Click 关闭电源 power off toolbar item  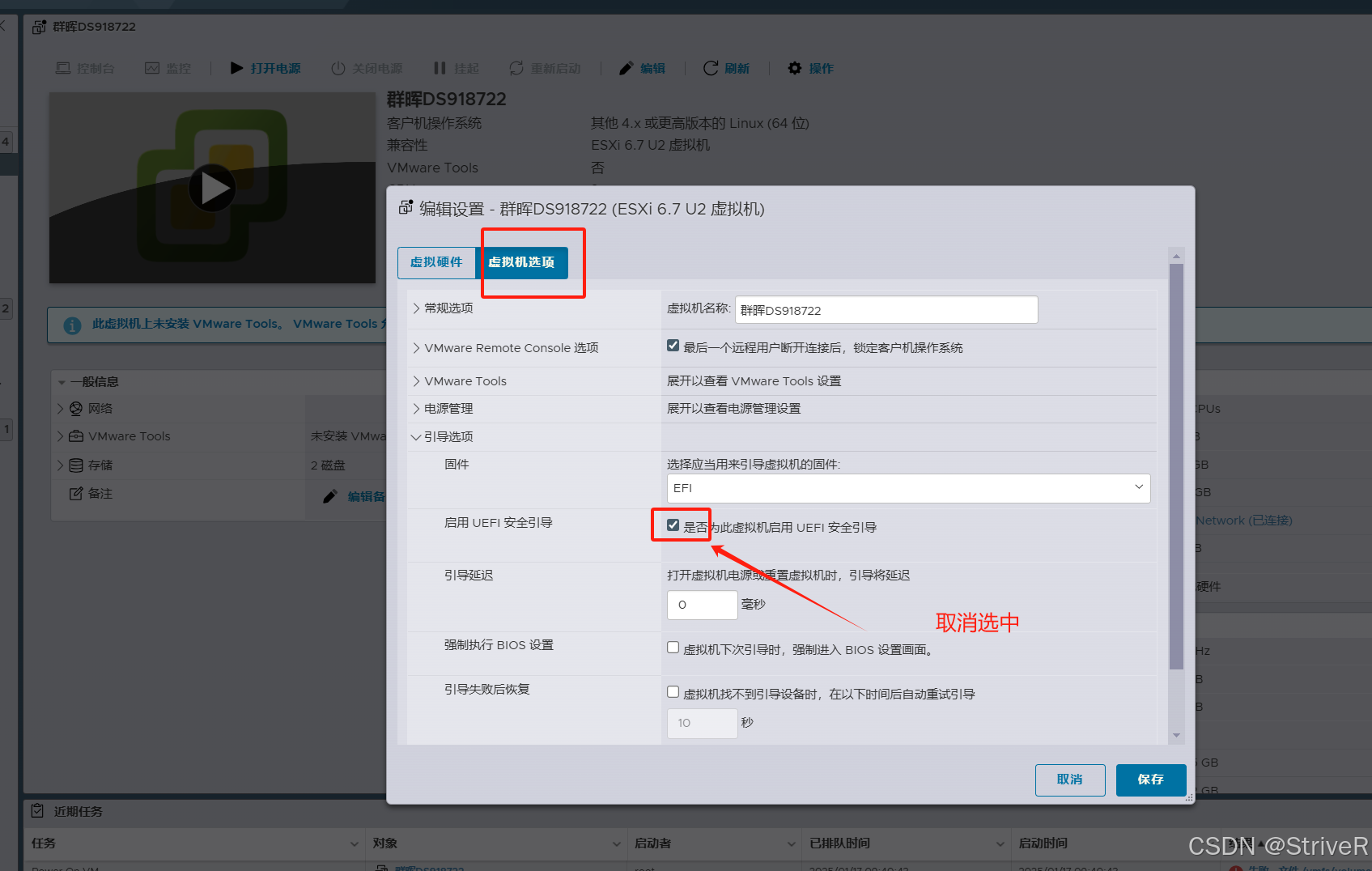point(367,69)
